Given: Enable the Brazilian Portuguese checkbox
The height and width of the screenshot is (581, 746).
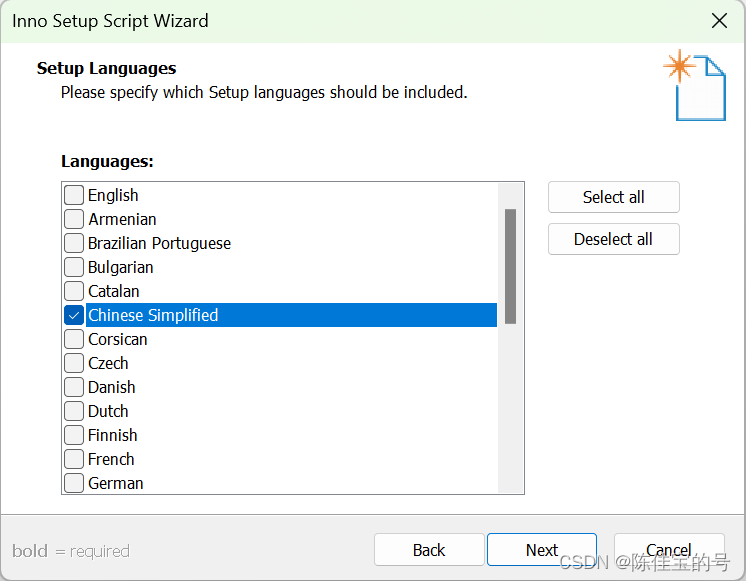Looking at the screenshot, I should tap(74, 243).
